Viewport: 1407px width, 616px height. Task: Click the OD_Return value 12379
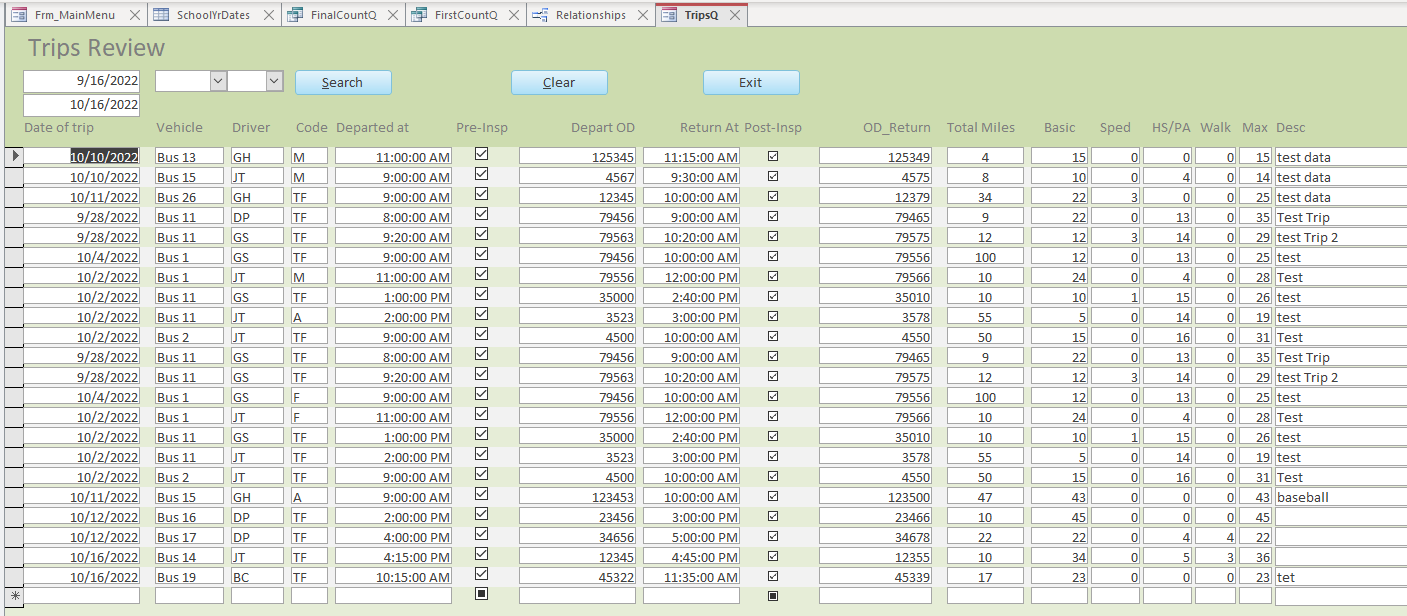(x=876, y=196)
